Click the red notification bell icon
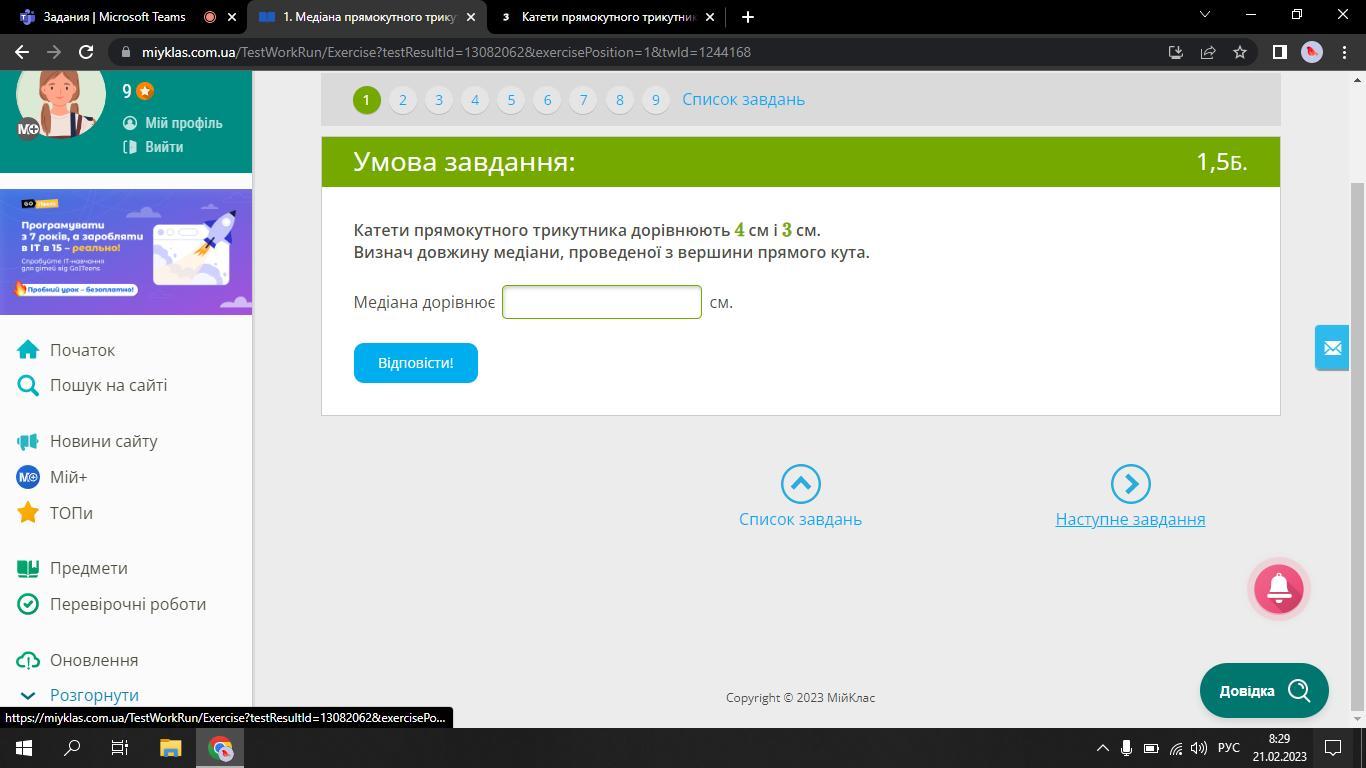This screenshot has width=1366, height=768. (1279, 589)
